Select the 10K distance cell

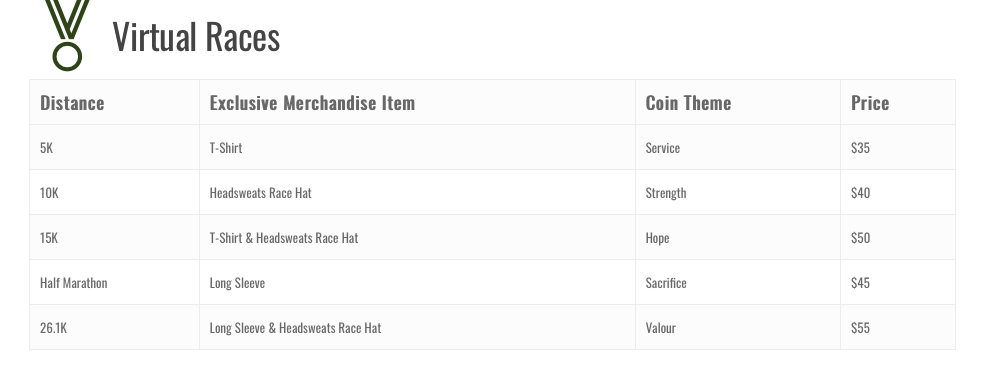(114, 193)
